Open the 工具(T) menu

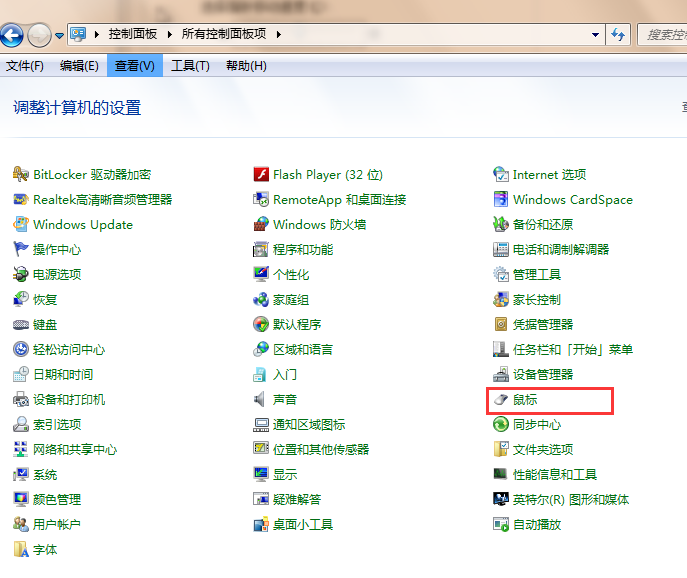point(191,66)
